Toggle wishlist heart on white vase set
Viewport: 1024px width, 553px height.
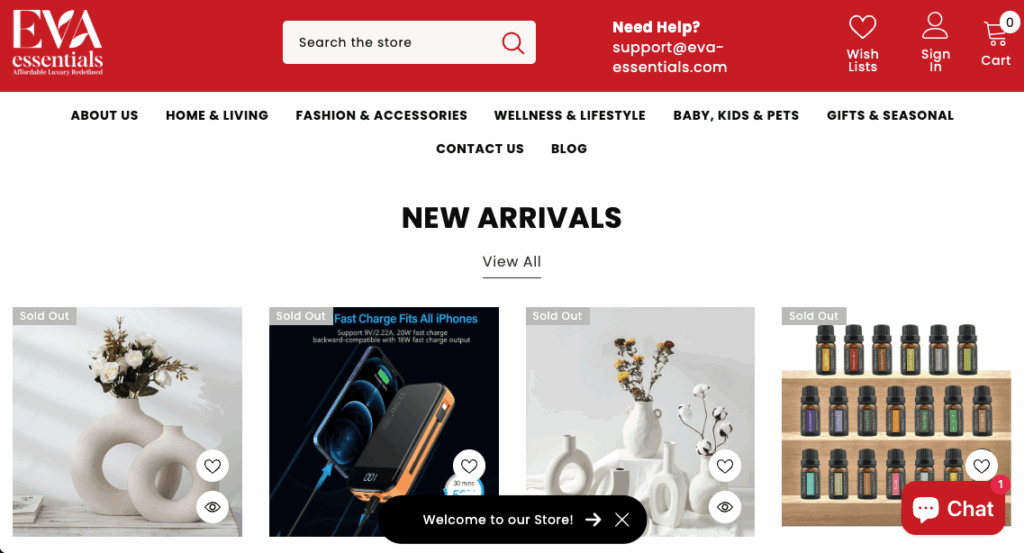pos(725,466)
